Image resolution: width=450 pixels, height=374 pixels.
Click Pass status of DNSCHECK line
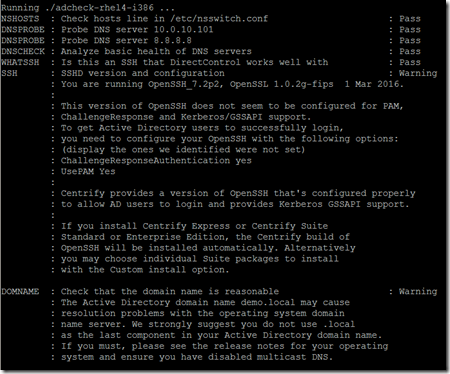pos(410,51)
